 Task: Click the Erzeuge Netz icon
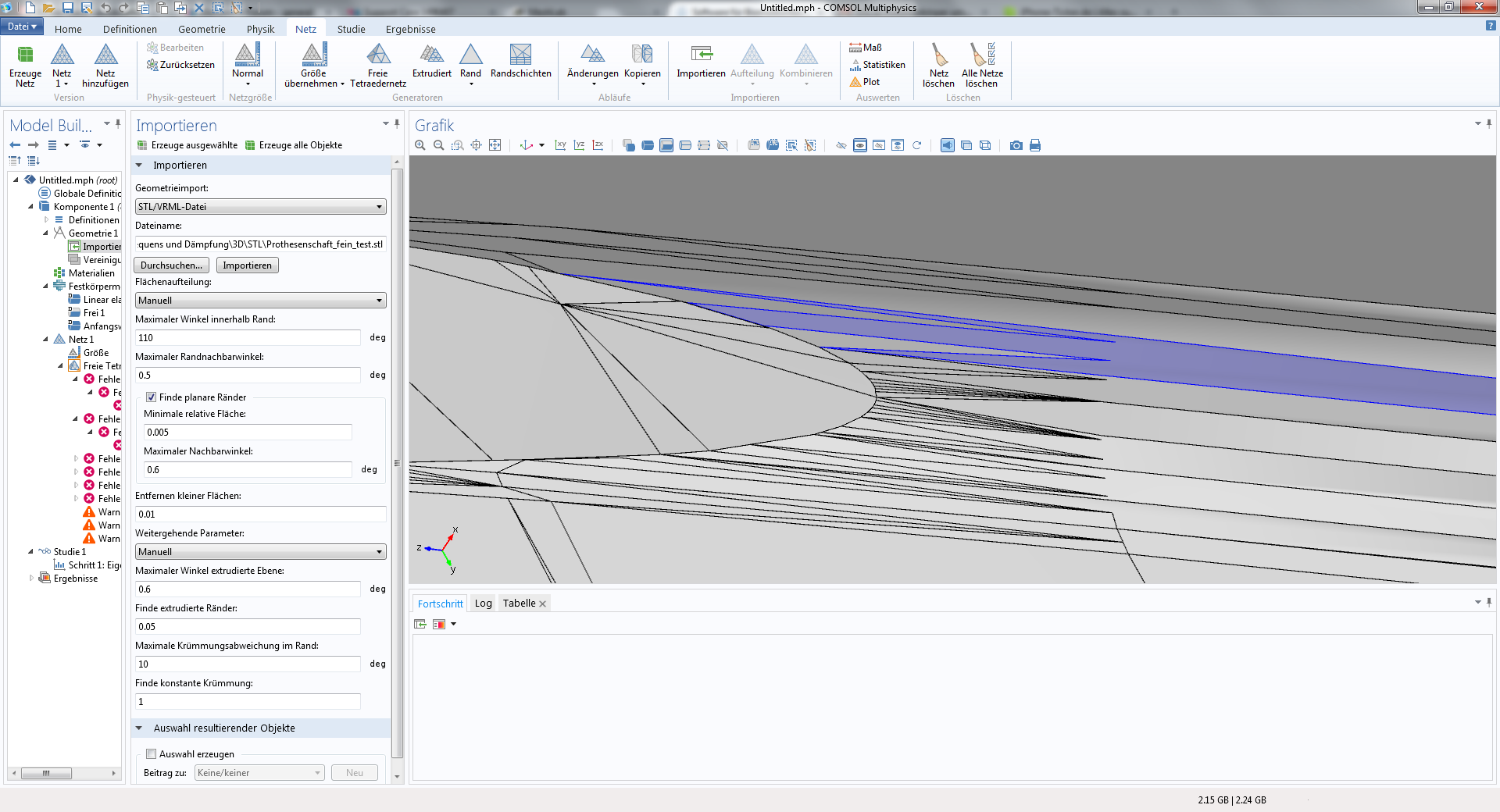(x=25, y=55)
